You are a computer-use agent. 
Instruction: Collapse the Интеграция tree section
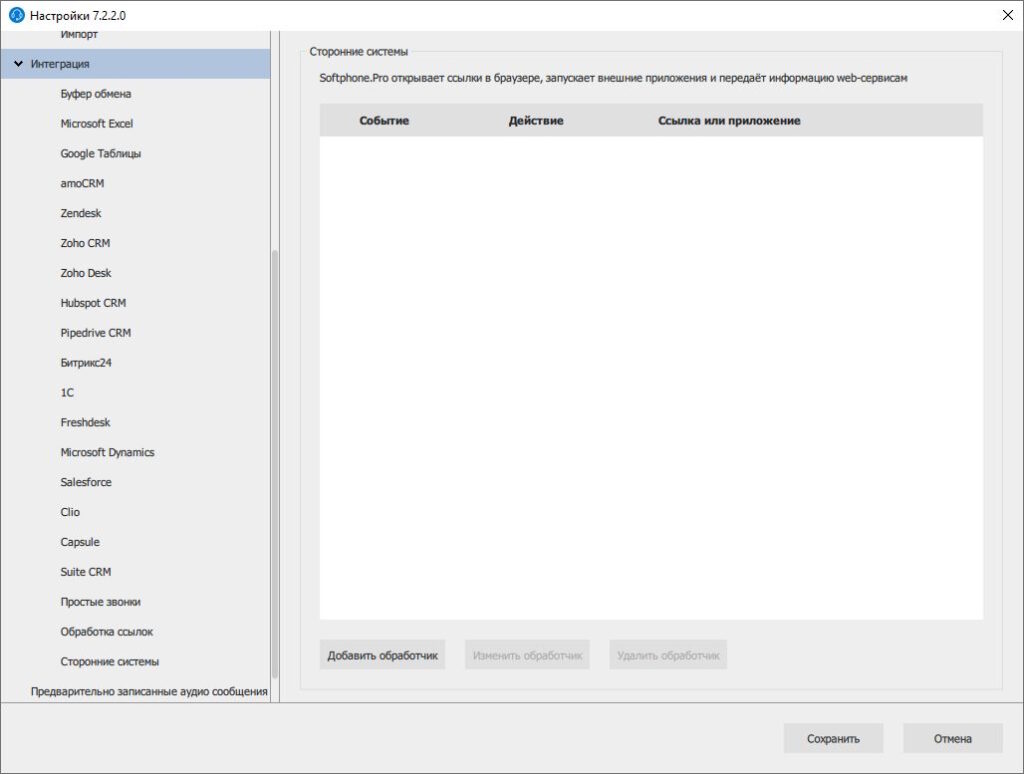[x=18, y=64]
